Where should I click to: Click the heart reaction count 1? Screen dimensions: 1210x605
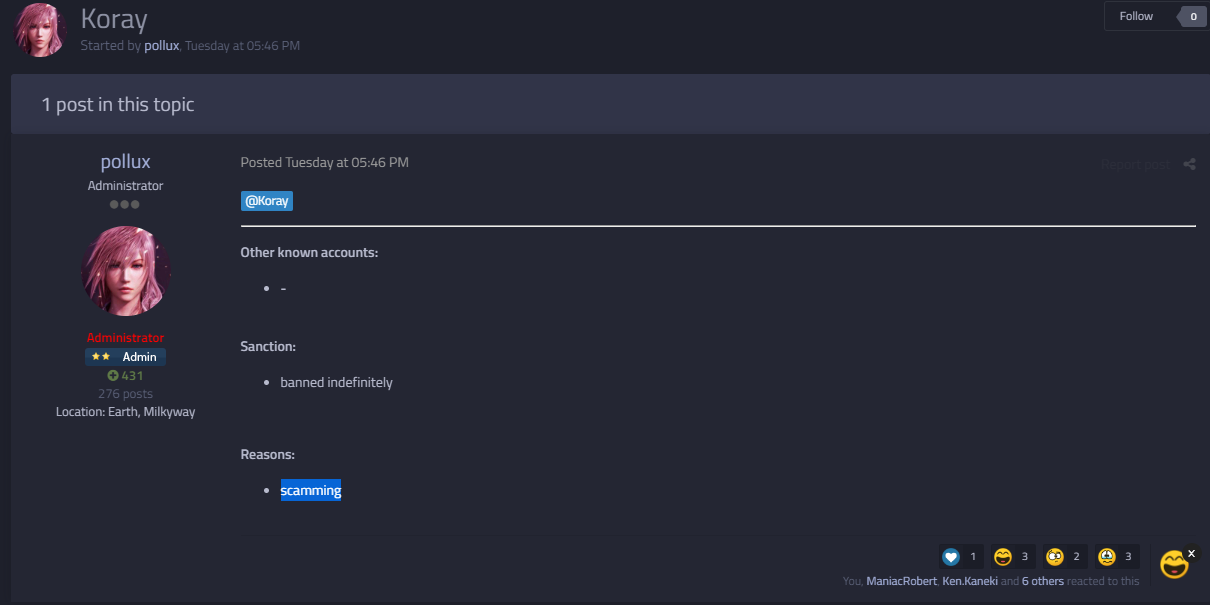point(973,557)
